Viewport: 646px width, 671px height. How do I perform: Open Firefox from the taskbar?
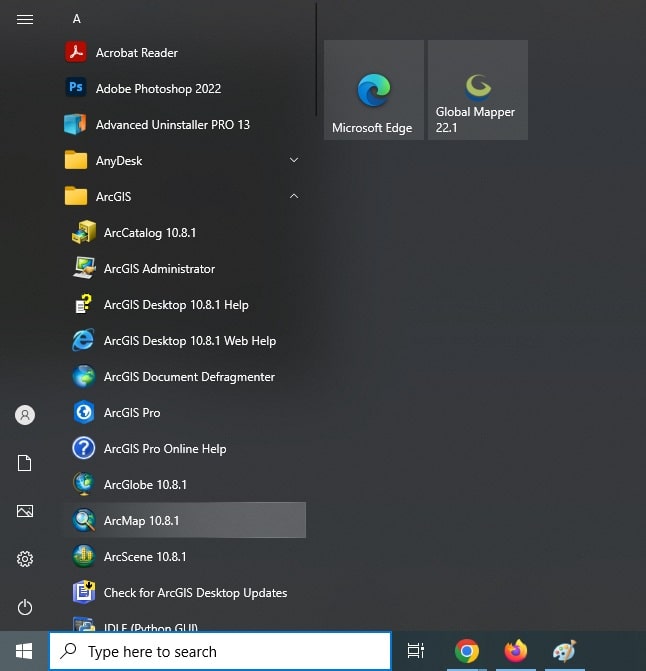(x=516, y=651)
